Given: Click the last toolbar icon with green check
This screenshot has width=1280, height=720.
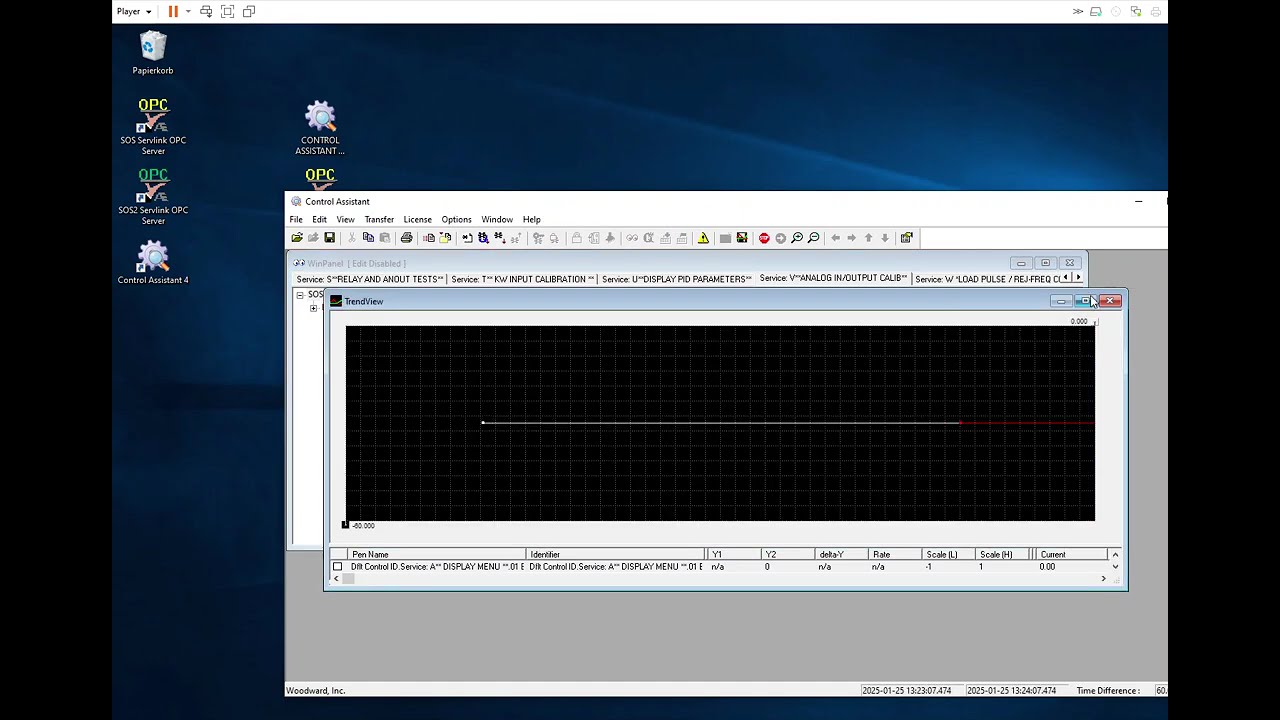Looking at the screenshot, I should pyautogui.click(x=906, y=238).
